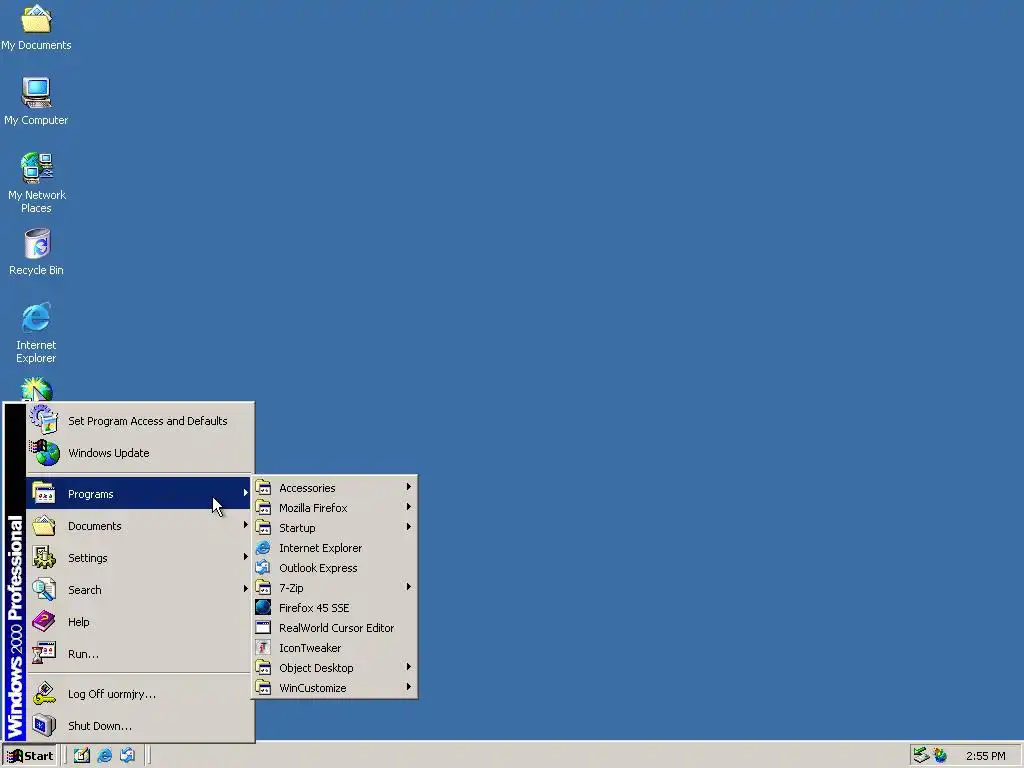The image size is (1024, 768).
Task: Click the Object Desktop label
Action: click(316, 667)
